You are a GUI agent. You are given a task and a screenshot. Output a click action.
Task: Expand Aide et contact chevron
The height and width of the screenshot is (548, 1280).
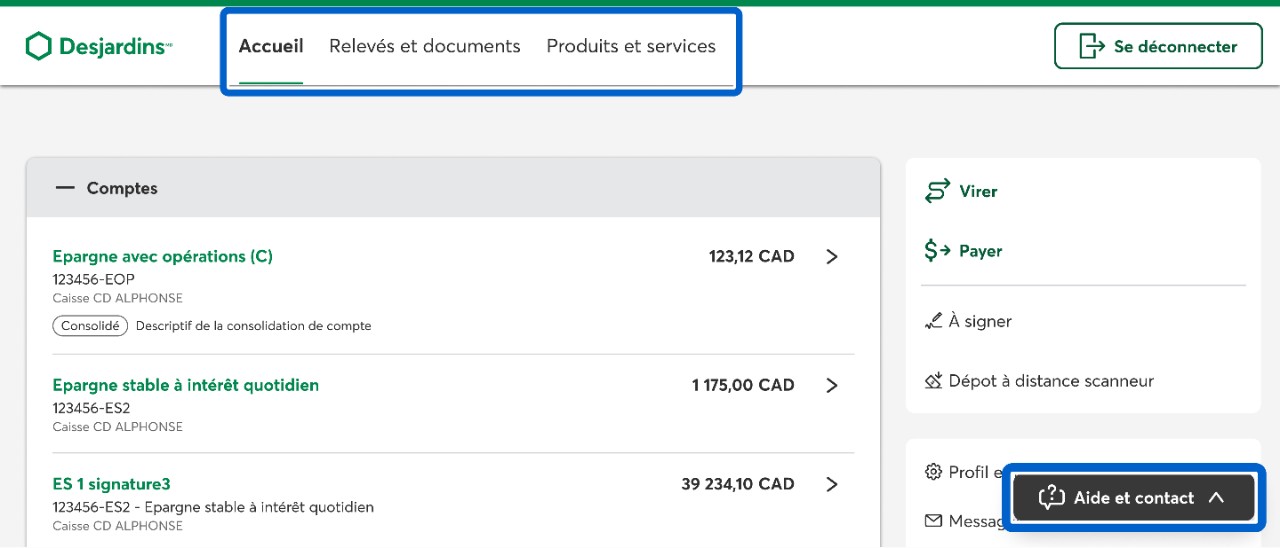1216,498
